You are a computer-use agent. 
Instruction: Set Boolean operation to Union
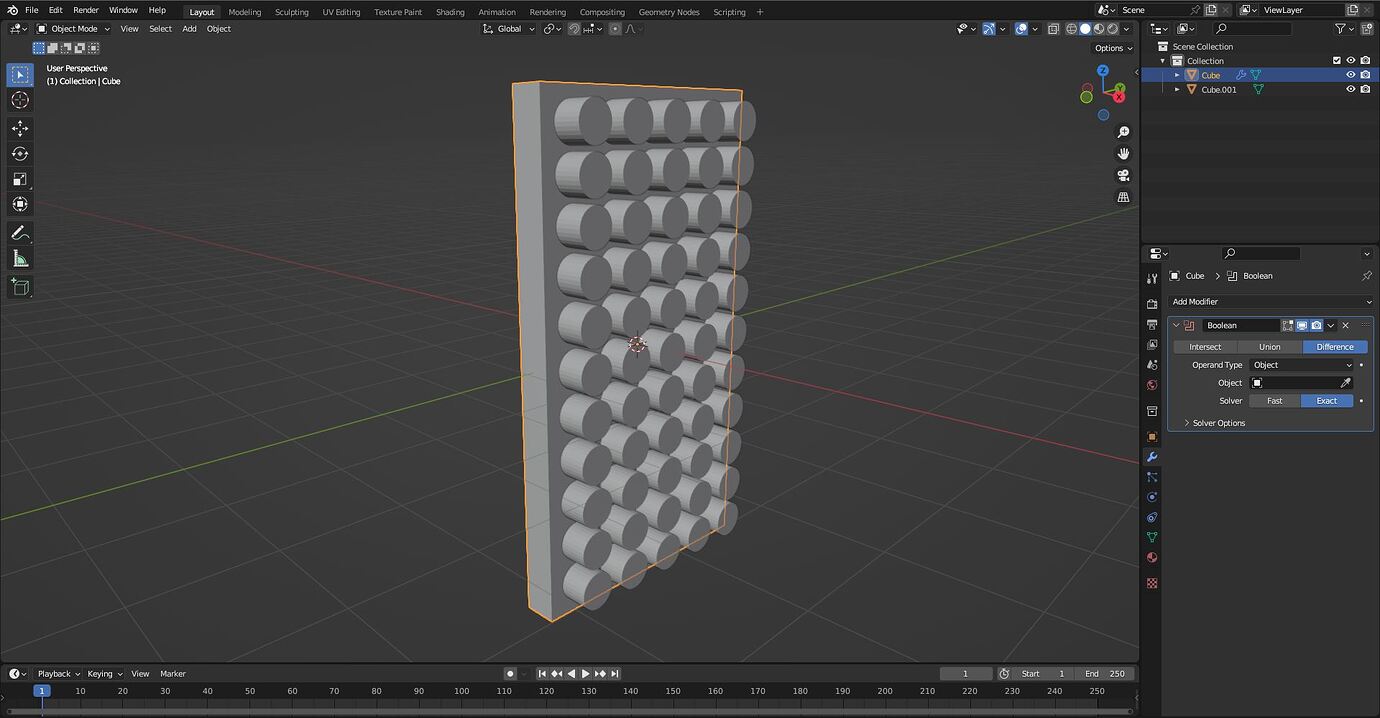[x=1269, y=347]
